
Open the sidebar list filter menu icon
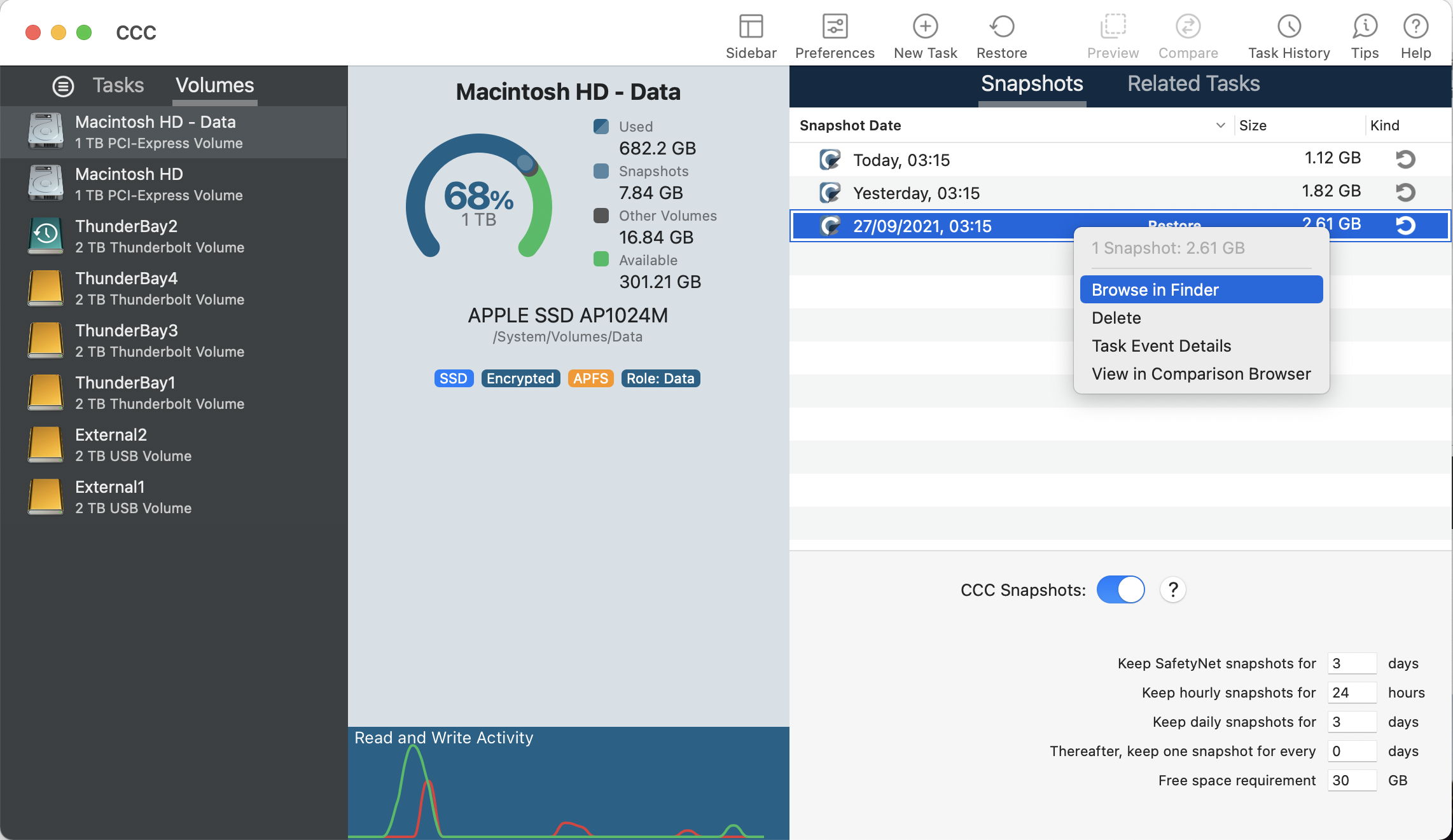click(x=63, y=86)
